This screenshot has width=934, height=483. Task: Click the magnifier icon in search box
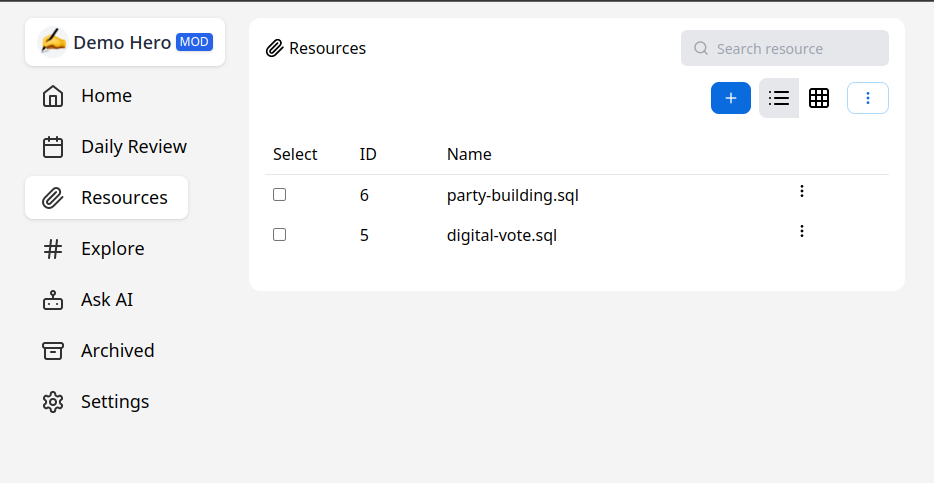tap(701, 48)
